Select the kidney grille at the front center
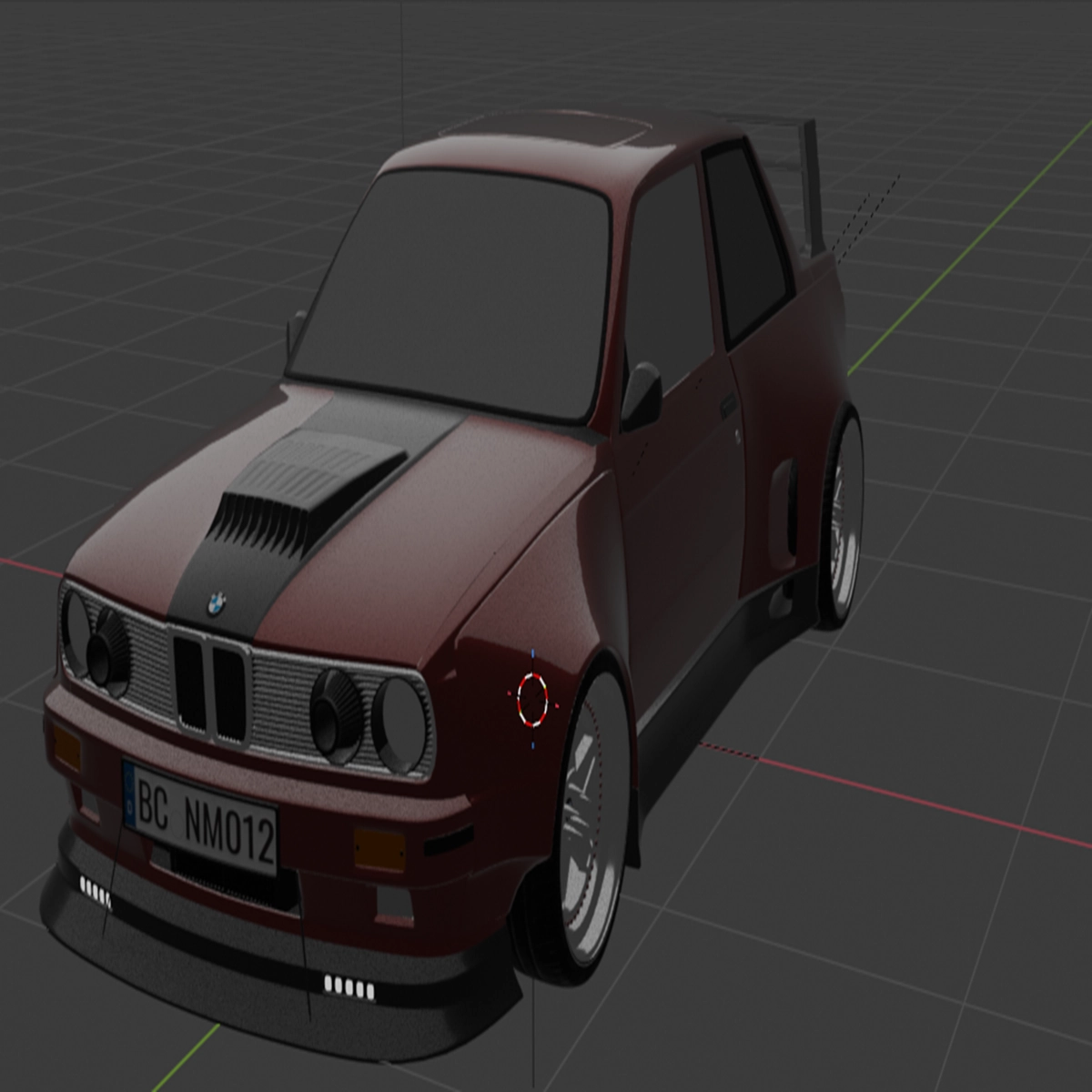1092x1092 pixels. [x=211, y=687]
